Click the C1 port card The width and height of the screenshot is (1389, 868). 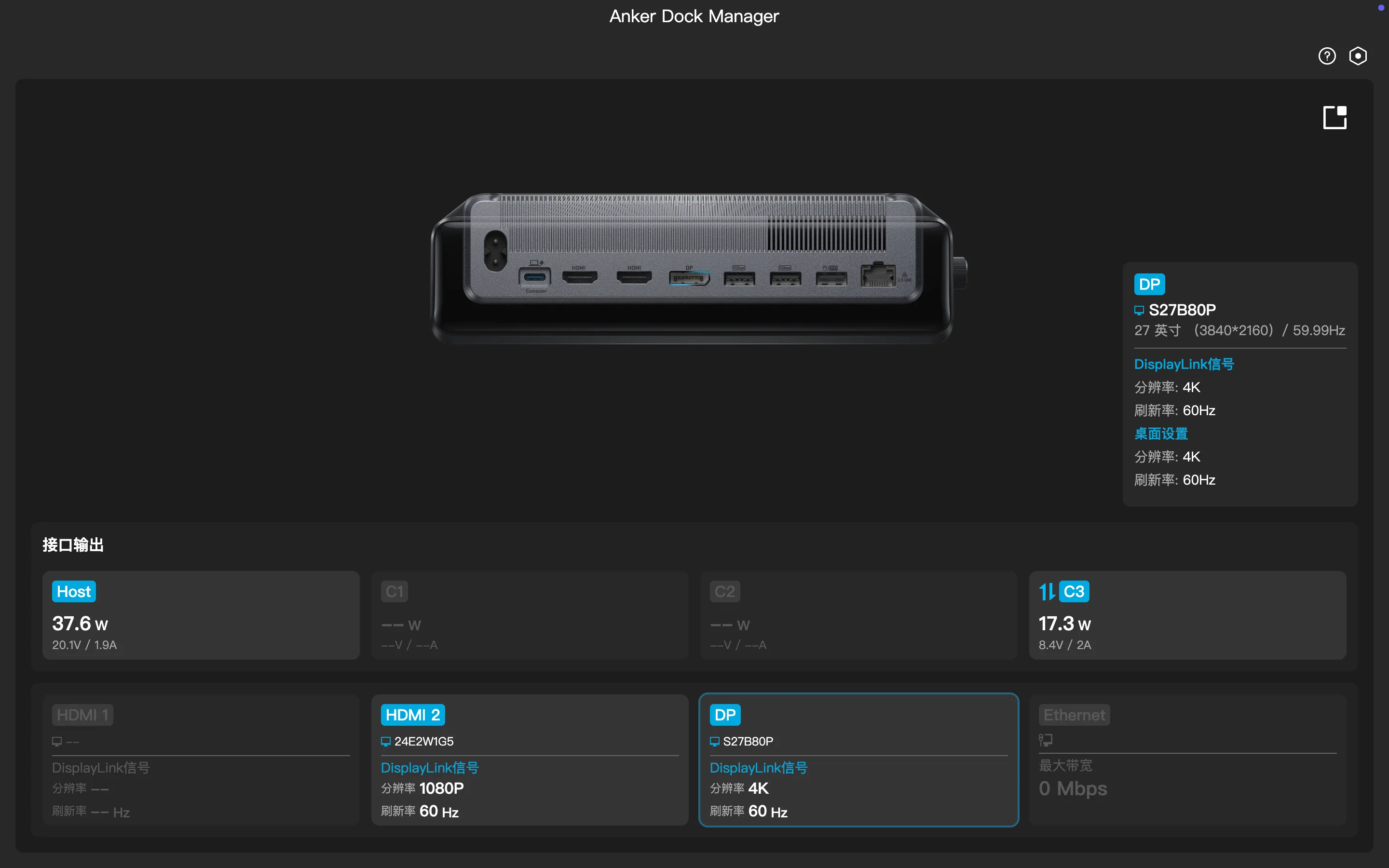pyautogui.click(x=529, y=615)
